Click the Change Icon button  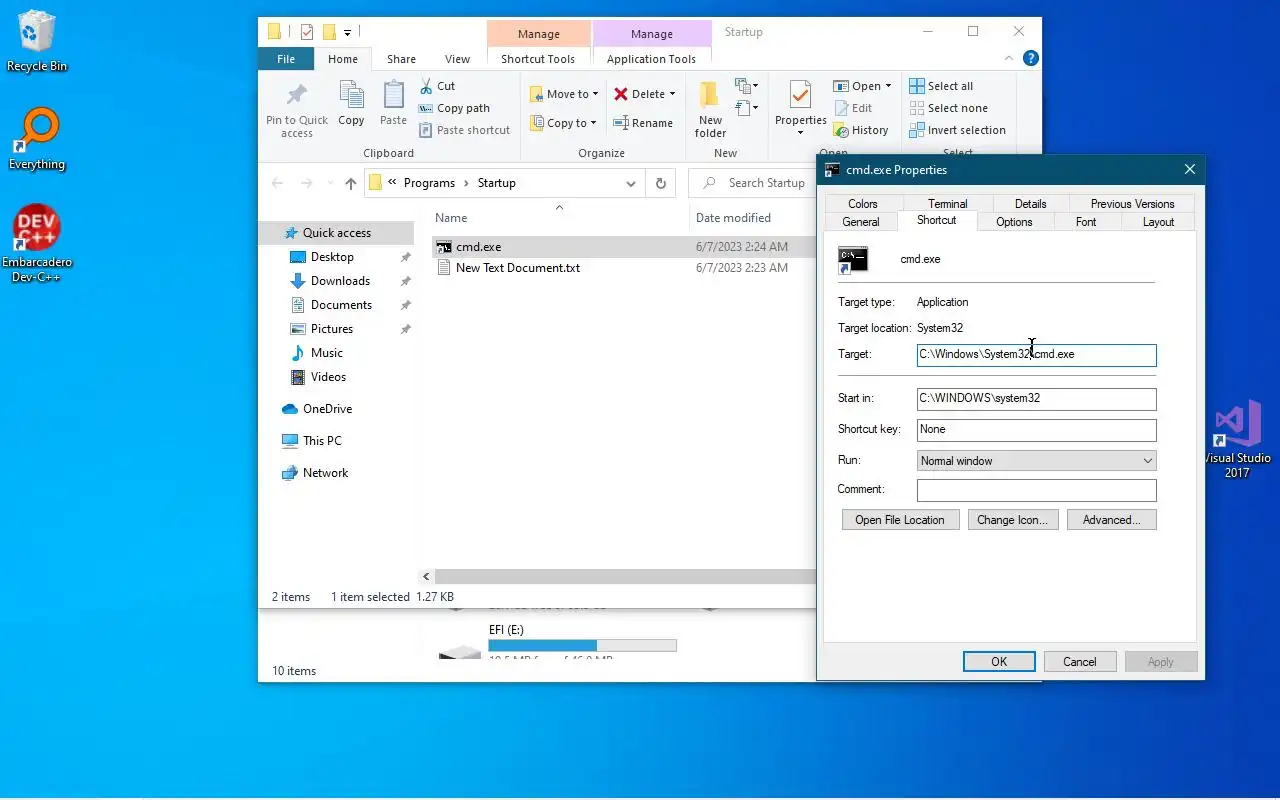[1013, 520]
